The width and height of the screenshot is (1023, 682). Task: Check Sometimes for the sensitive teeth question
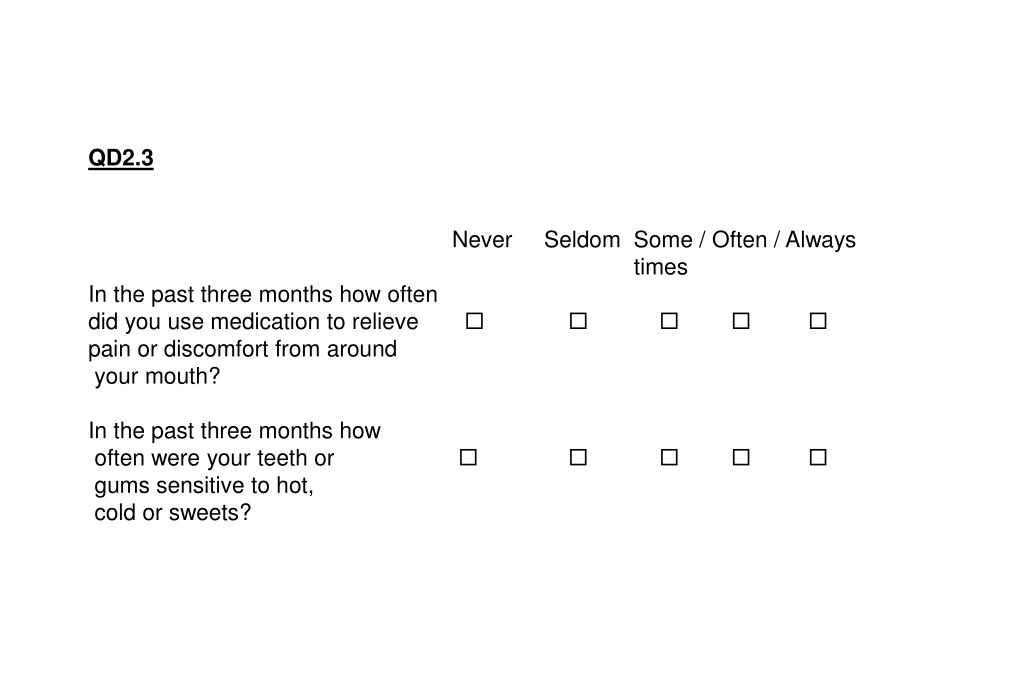[669, 457]
